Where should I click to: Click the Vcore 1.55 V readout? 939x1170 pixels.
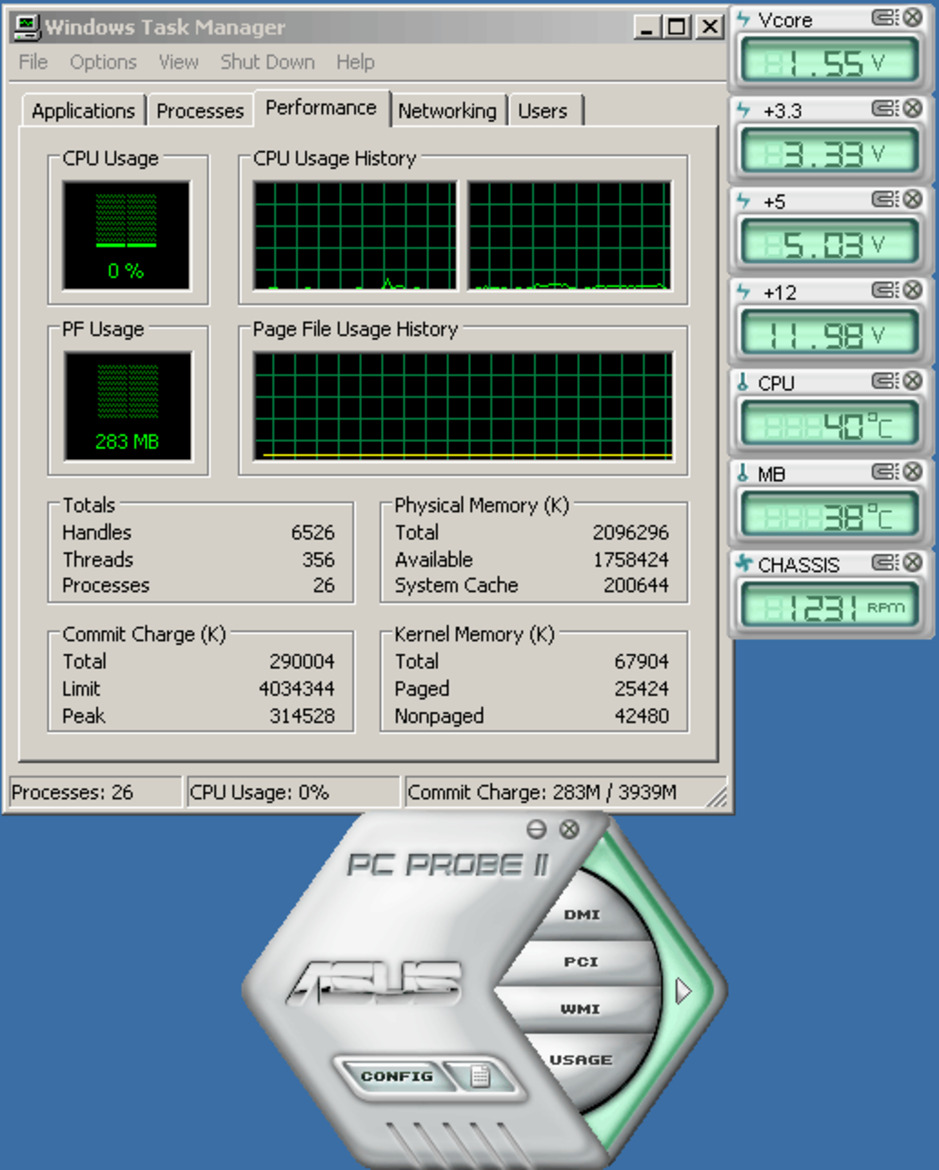[829, 61]
